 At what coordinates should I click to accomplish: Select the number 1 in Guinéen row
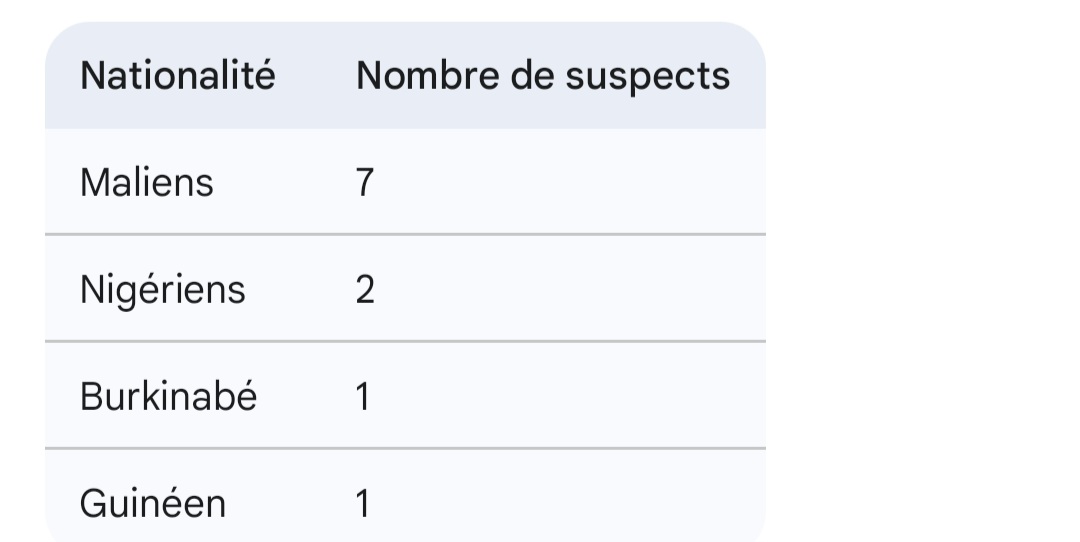coord(363,503)
